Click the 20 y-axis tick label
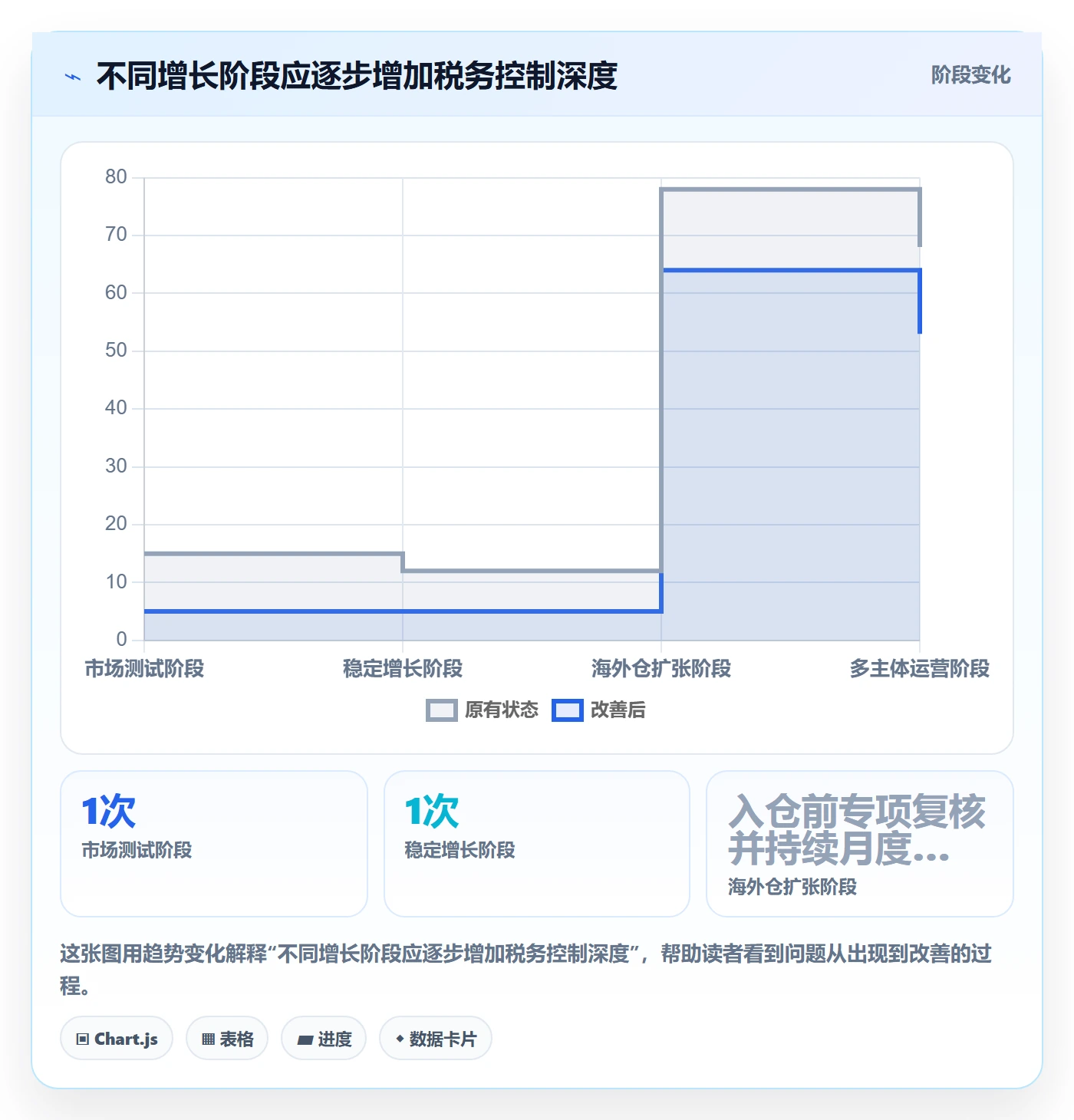This screenshot has width=1074, height=1120. (x=117, y=524)
